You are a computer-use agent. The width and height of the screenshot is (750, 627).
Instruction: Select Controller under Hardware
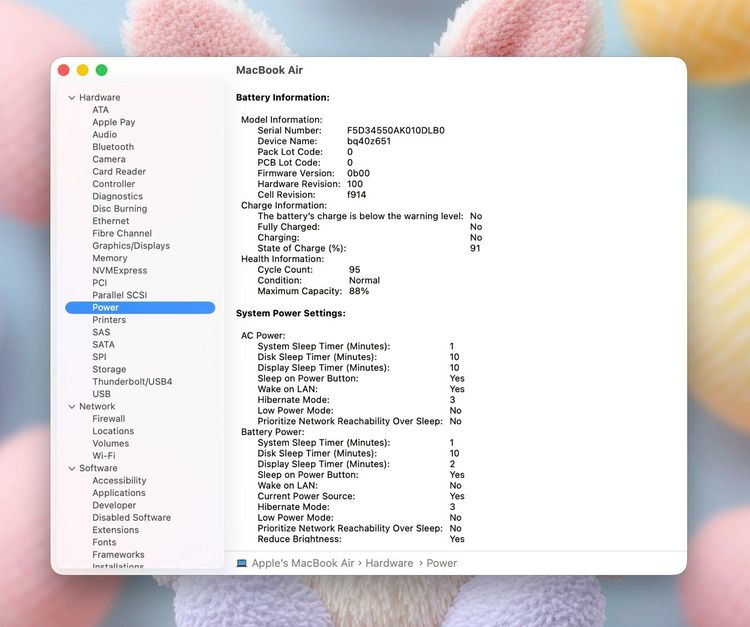pyautogui.click(x=114, y=184)
